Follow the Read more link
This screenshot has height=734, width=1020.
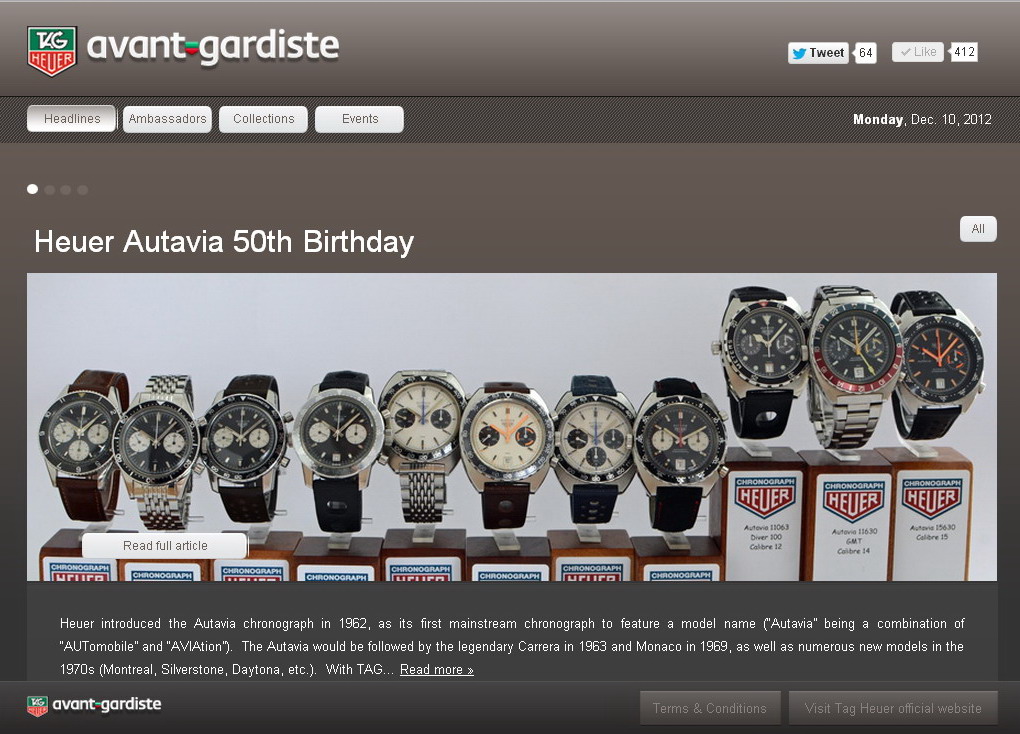point(436,670)
